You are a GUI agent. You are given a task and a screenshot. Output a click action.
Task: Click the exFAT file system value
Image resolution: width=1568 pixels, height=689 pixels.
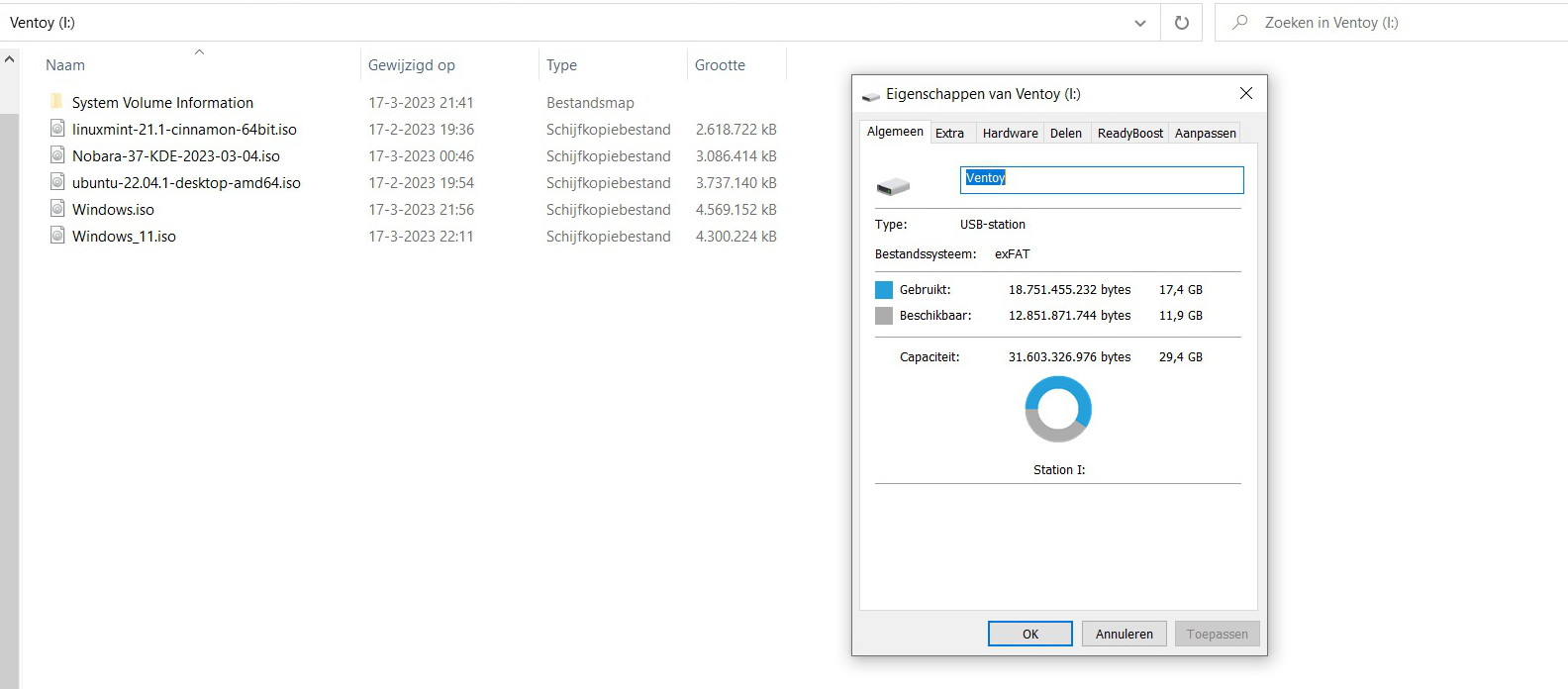[1013, 254]
